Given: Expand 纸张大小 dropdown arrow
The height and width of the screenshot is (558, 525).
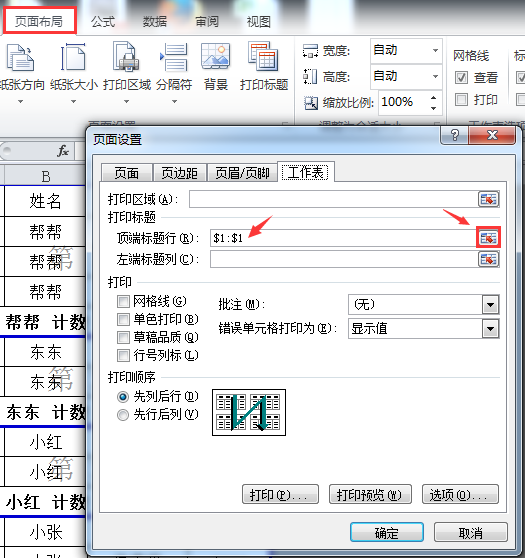Looking at the screenshot, I should [73, 101].
